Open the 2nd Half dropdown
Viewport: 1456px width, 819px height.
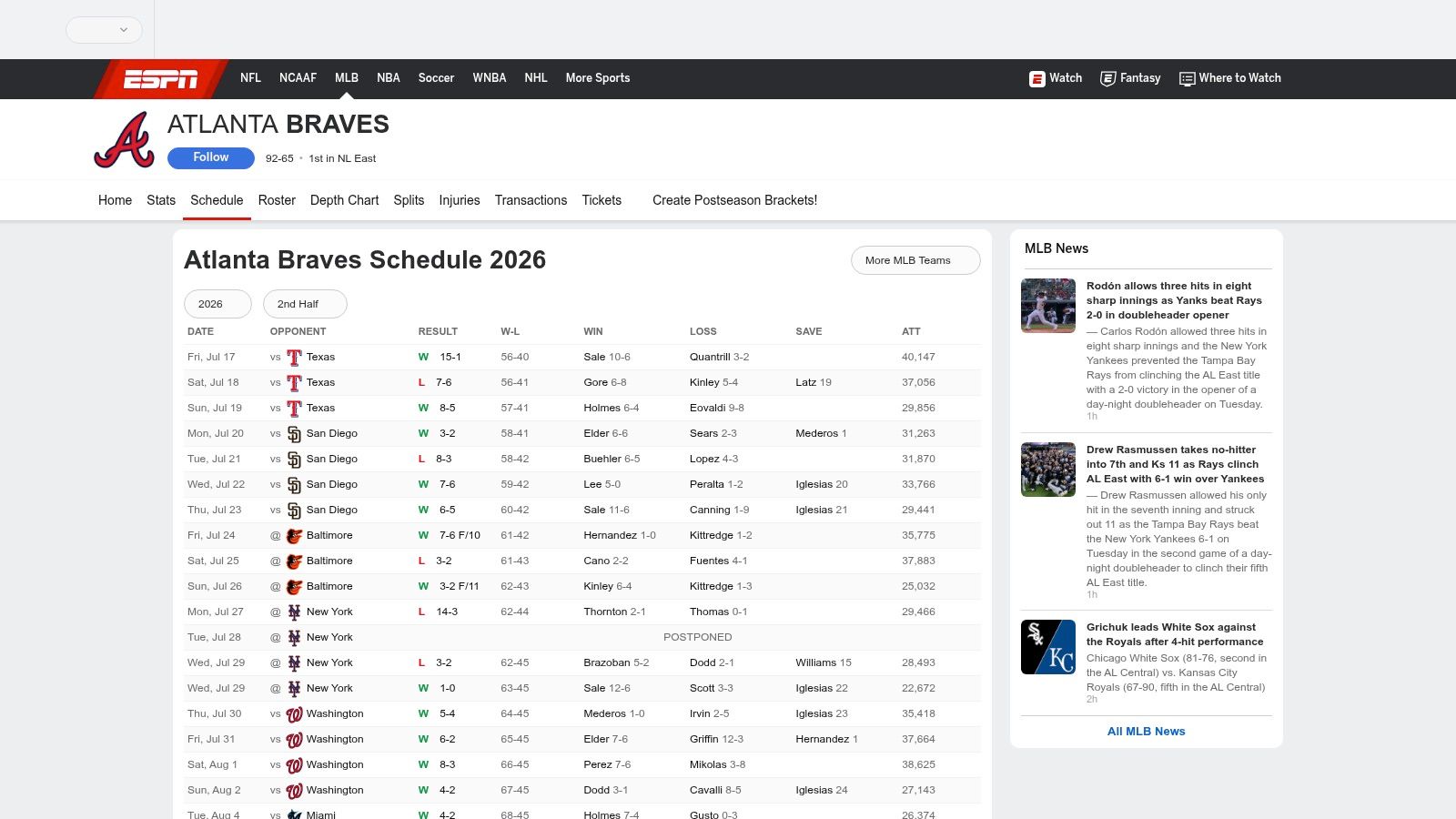pos(305,304)
